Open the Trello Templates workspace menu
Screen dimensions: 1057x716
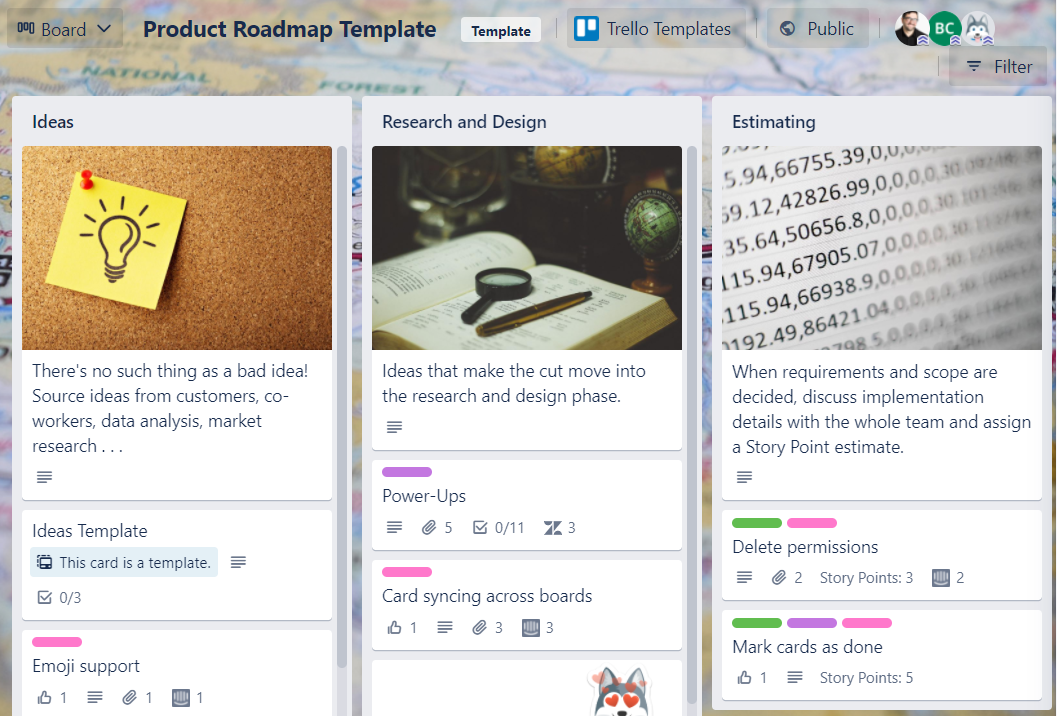pos(655,29)
